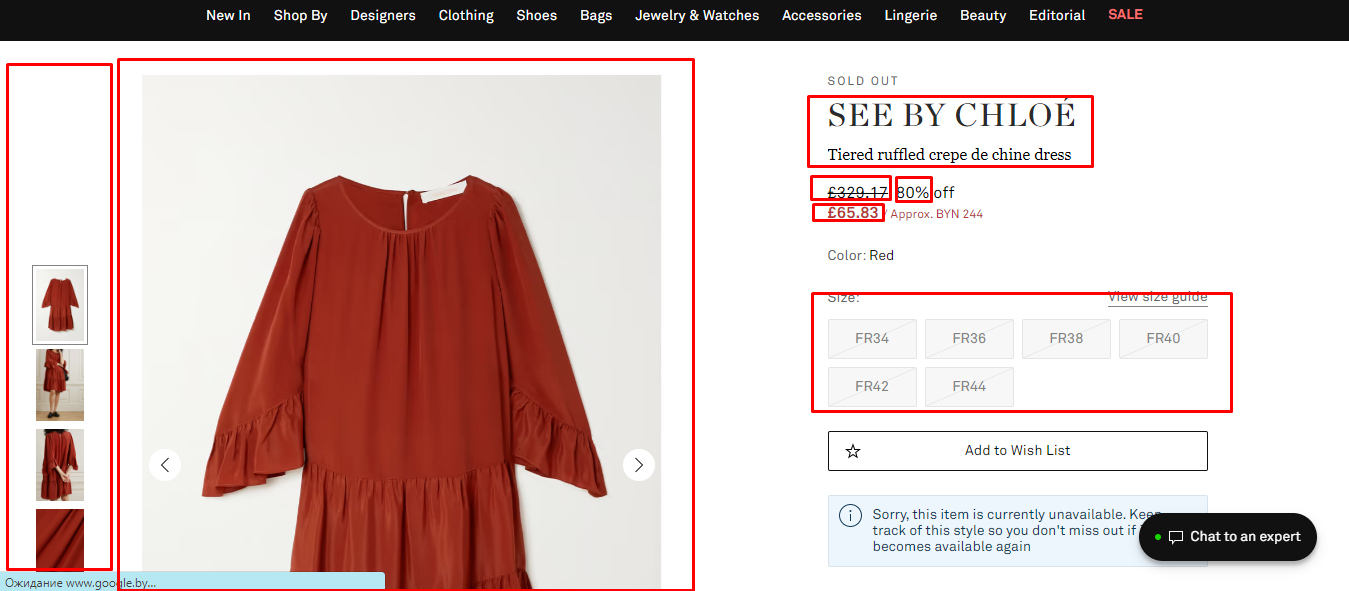Select second thumbnail of model wearing dress

coord(60,385)
